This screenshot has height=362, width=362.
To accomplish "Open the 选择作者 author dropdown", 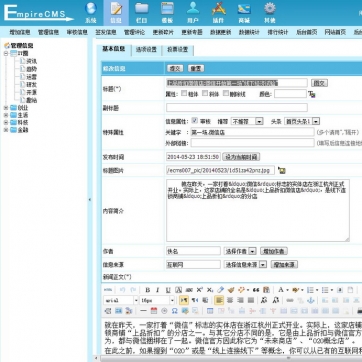I will (x=240, y=251).
